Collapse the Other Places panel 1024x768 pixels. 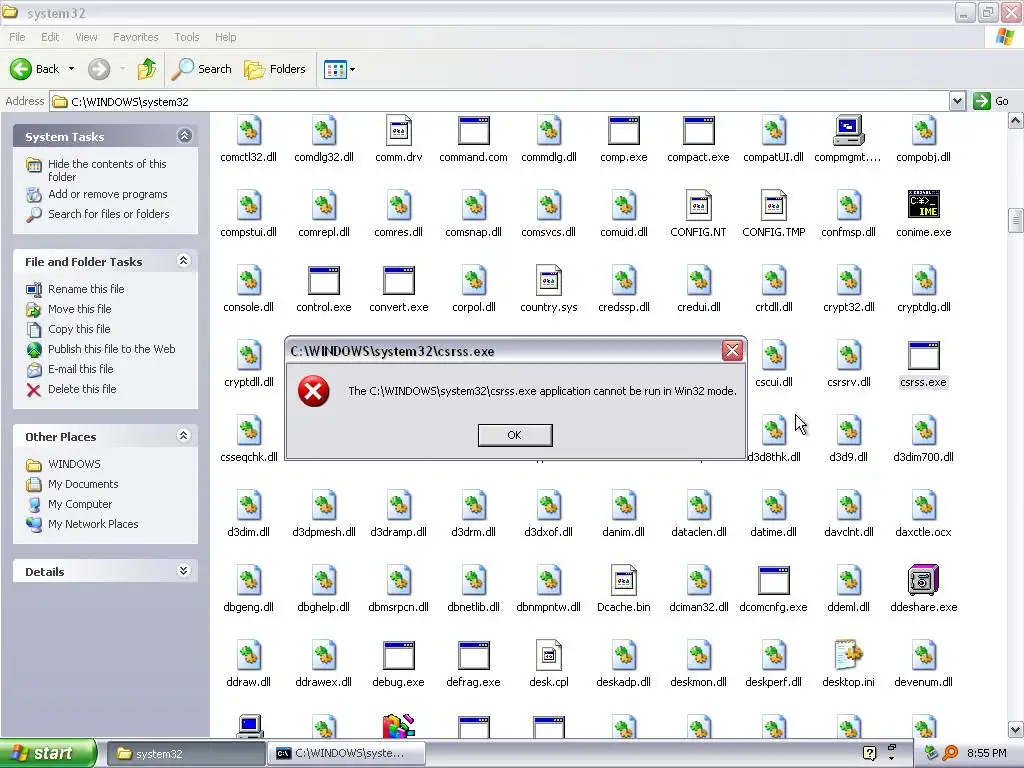point(184,436)
